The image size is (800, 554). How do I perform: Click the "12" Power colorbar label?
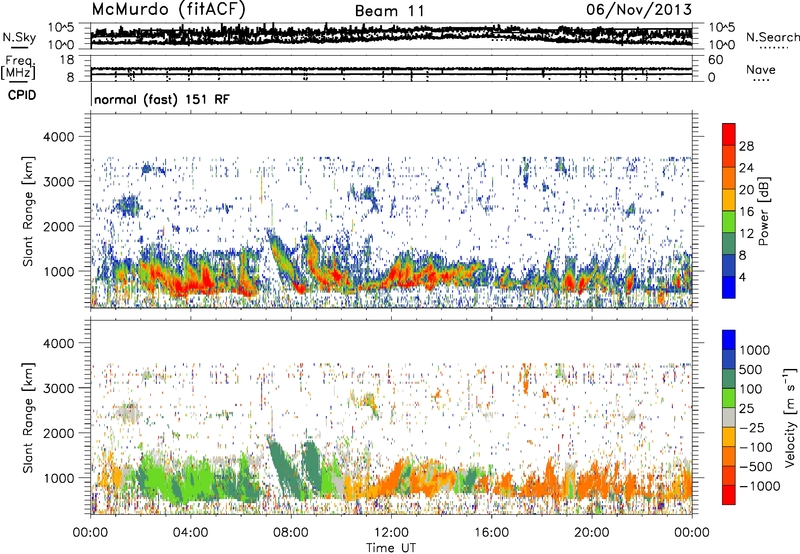(x=746, y=234)
